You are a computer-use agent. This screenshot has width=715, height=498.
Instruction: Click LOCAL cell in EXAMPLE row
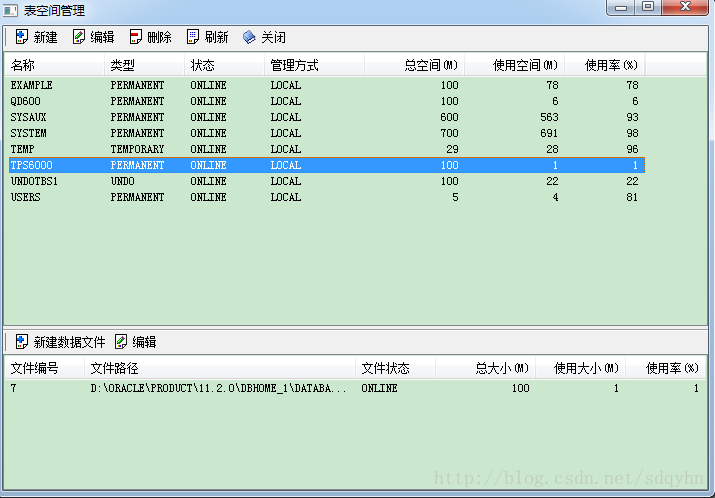click(286, 85)
